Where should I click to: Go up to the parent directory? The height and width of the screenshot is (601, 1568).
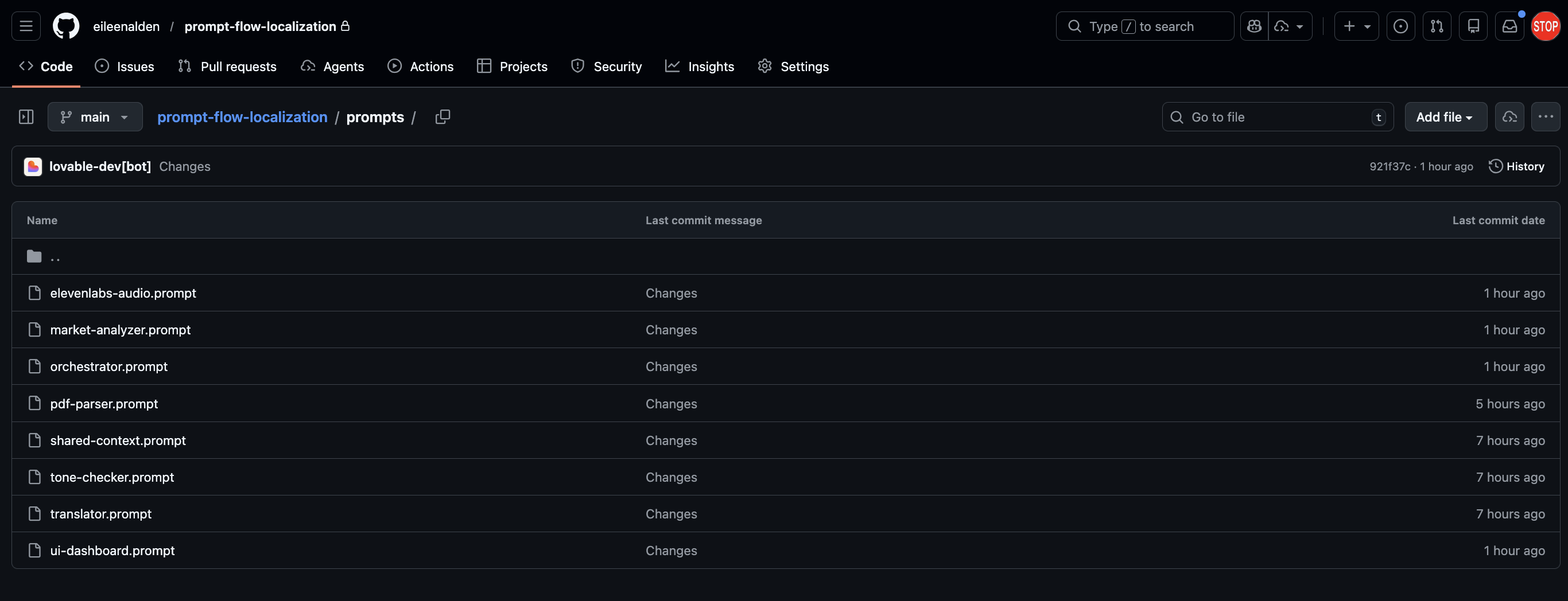click(55, 257)
